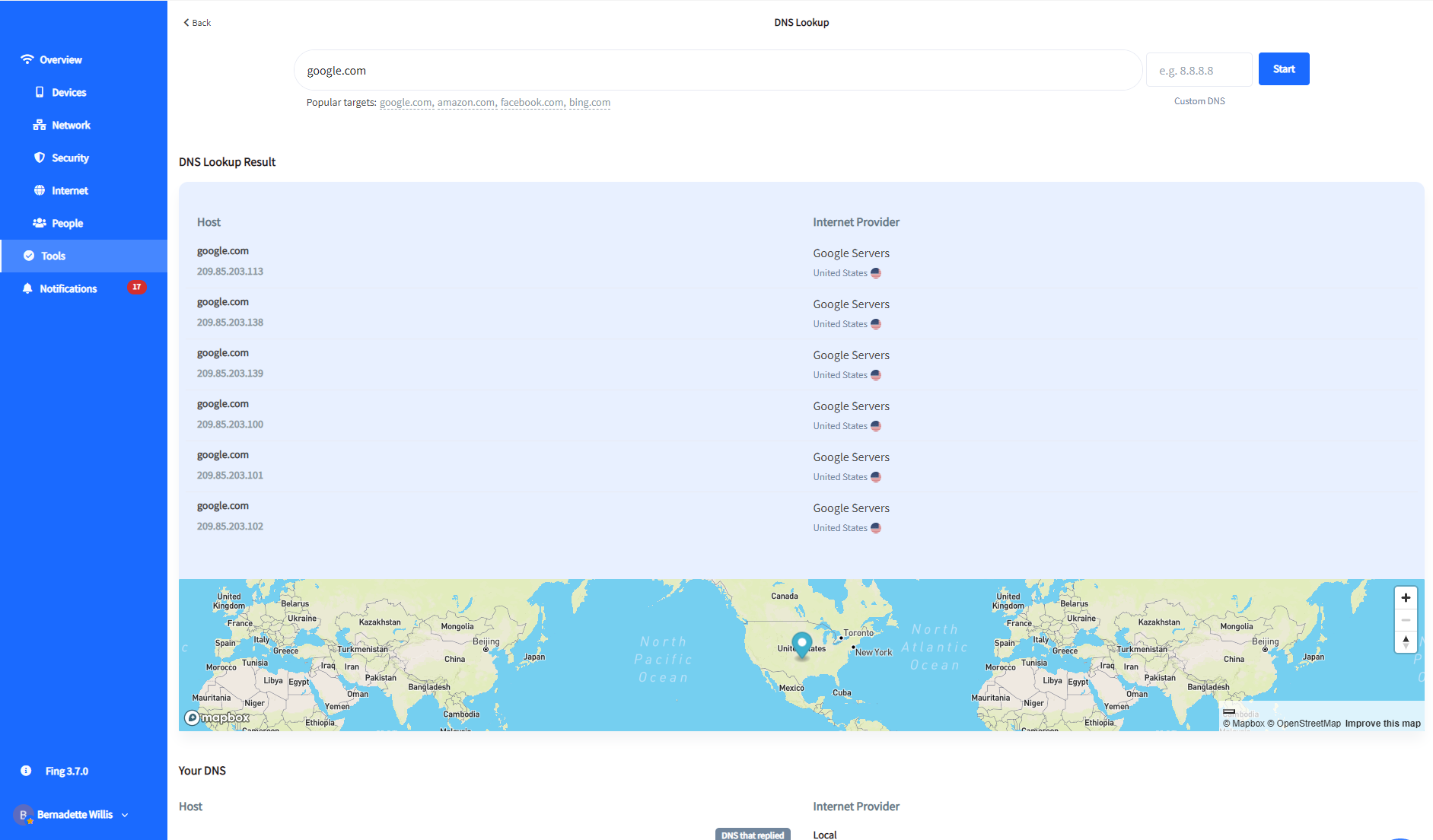Open the Internet menu item

point(70,190)
